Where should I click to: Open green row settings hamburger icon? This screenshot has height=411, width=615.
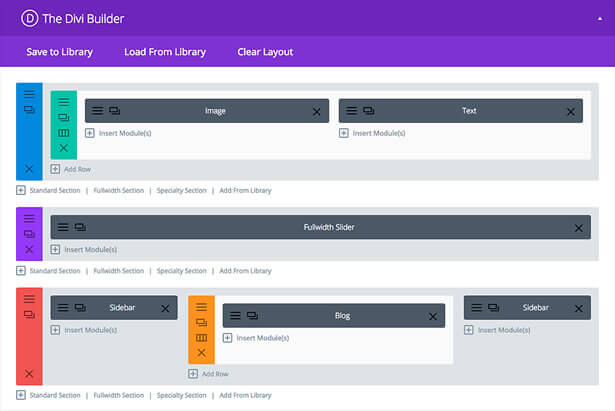[x=64, y=102]
